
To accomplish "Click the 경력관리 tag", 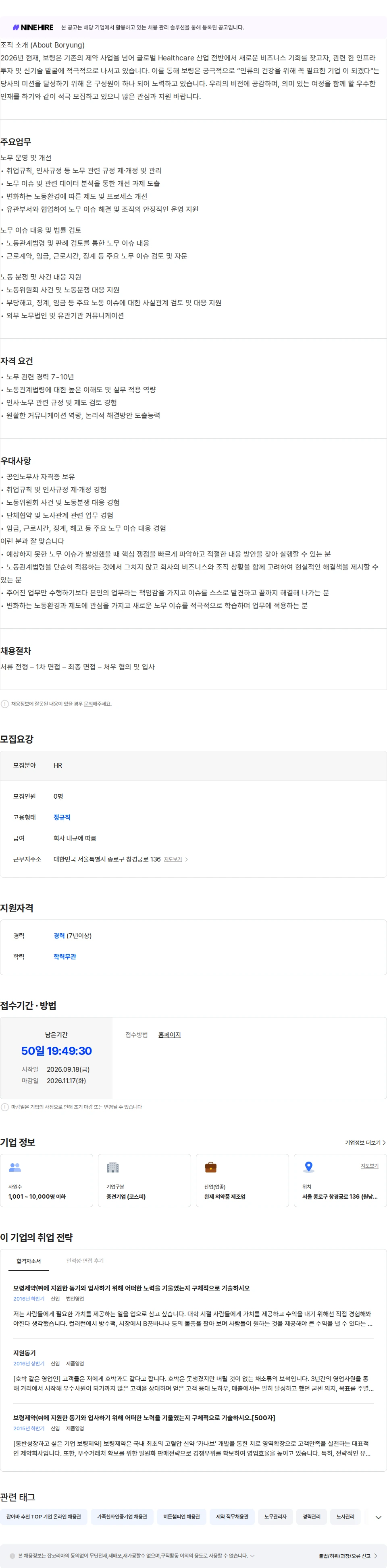I will [312, 1516].
